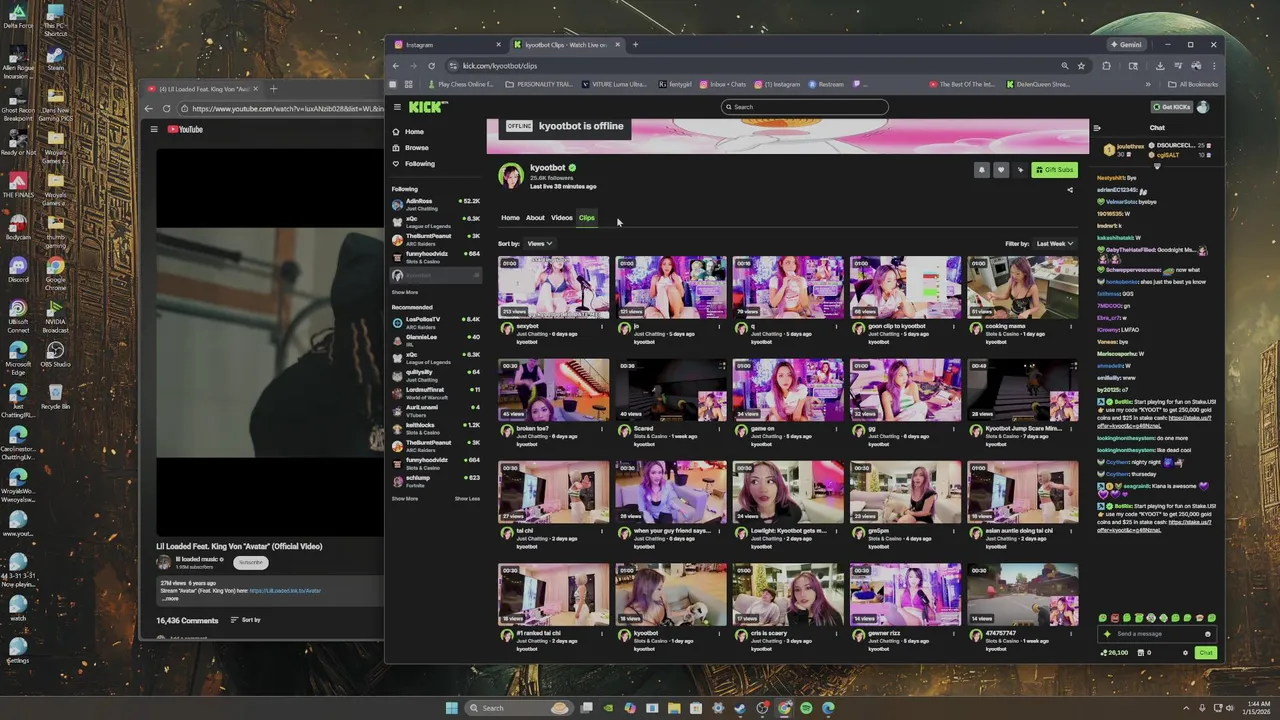The height and width of the screenshot is (720, 1280).
Task: Open options menu for 'game on' clip
Action: click(836, 428)
